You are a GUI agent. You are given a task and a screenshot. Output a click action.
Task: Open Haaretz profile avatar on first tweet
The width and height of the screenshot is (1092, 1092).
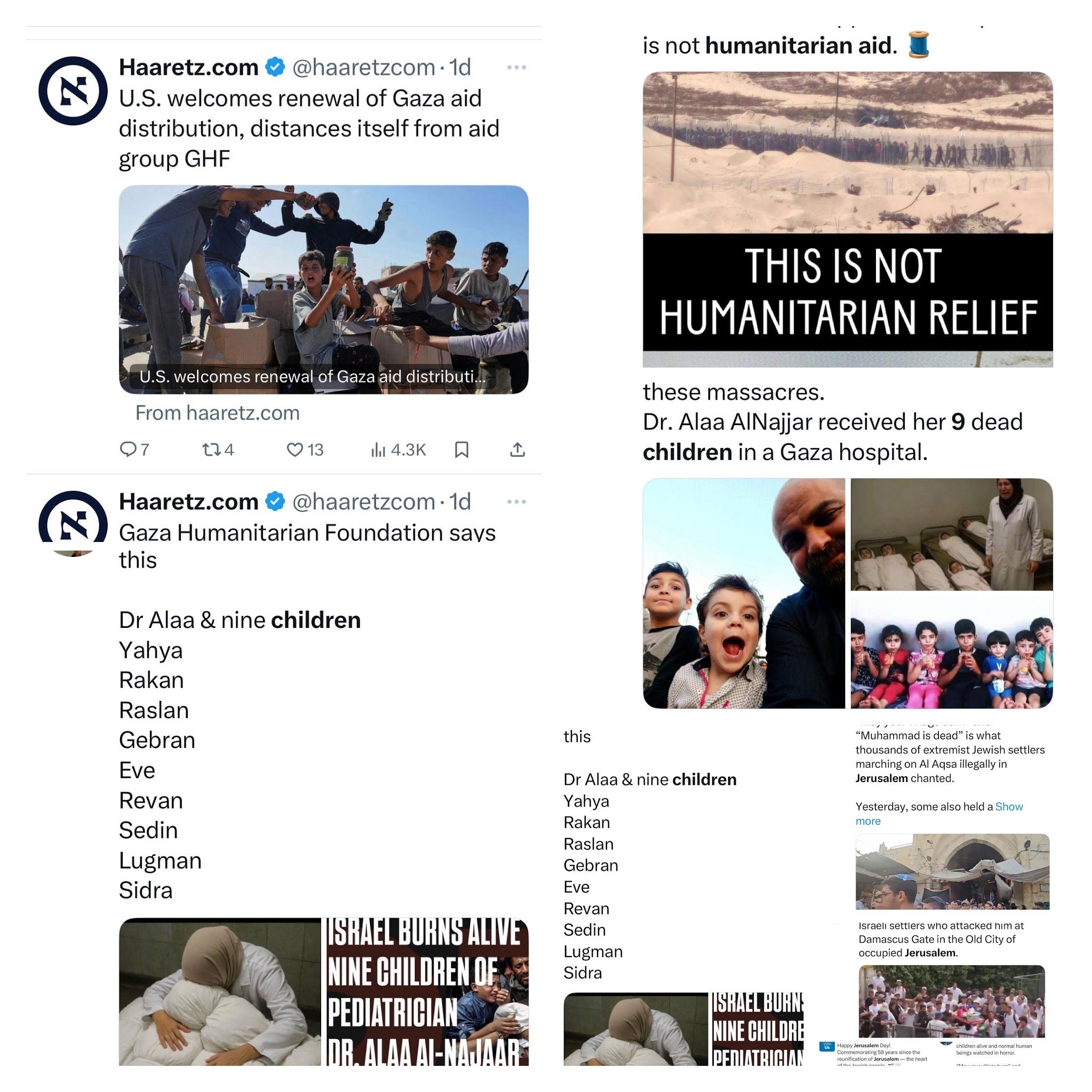click(x=73, y=91)
